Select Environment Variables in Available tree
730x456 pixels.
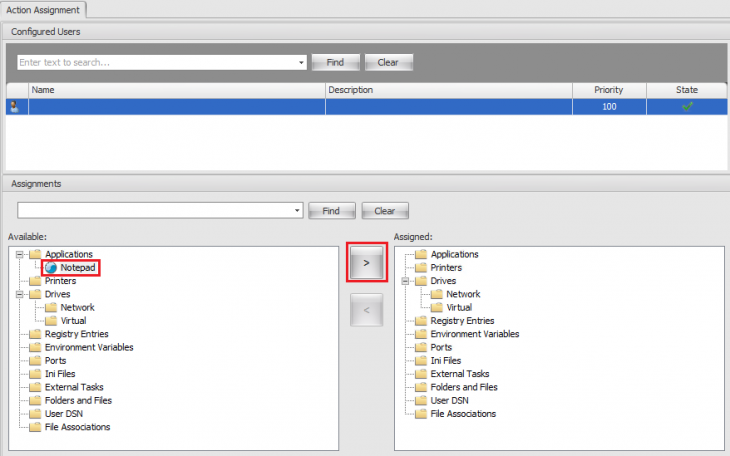pos(89,347)
